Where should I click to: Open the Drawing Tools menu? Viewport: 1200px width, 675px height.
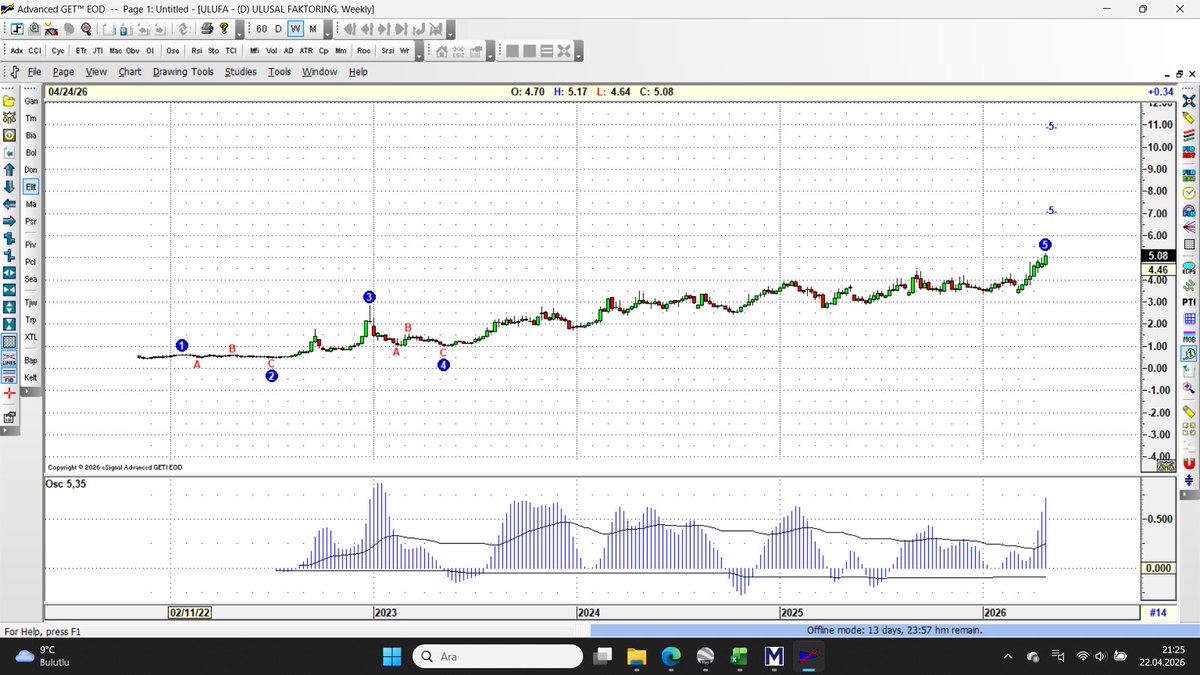[x=183, y=72]
